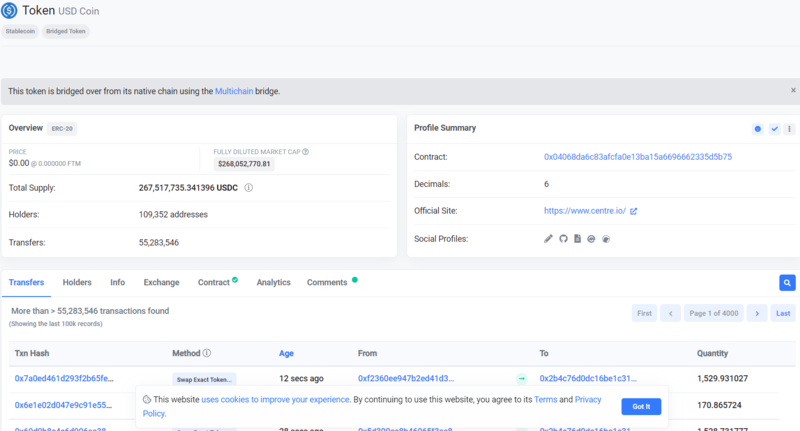Screen dimensions: 800x431
Task: Click the blue search button beside the tabs
Action: 787,283
